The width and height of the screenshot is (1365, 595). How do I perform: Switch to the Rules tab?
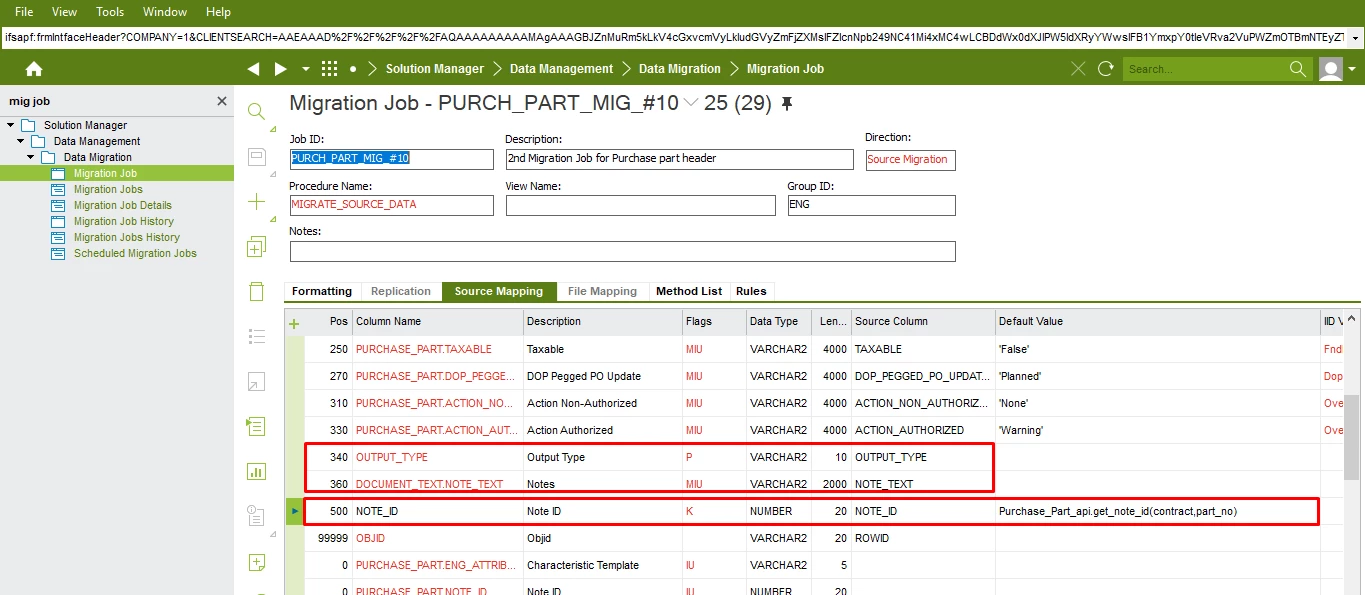(x=751, y=291)
